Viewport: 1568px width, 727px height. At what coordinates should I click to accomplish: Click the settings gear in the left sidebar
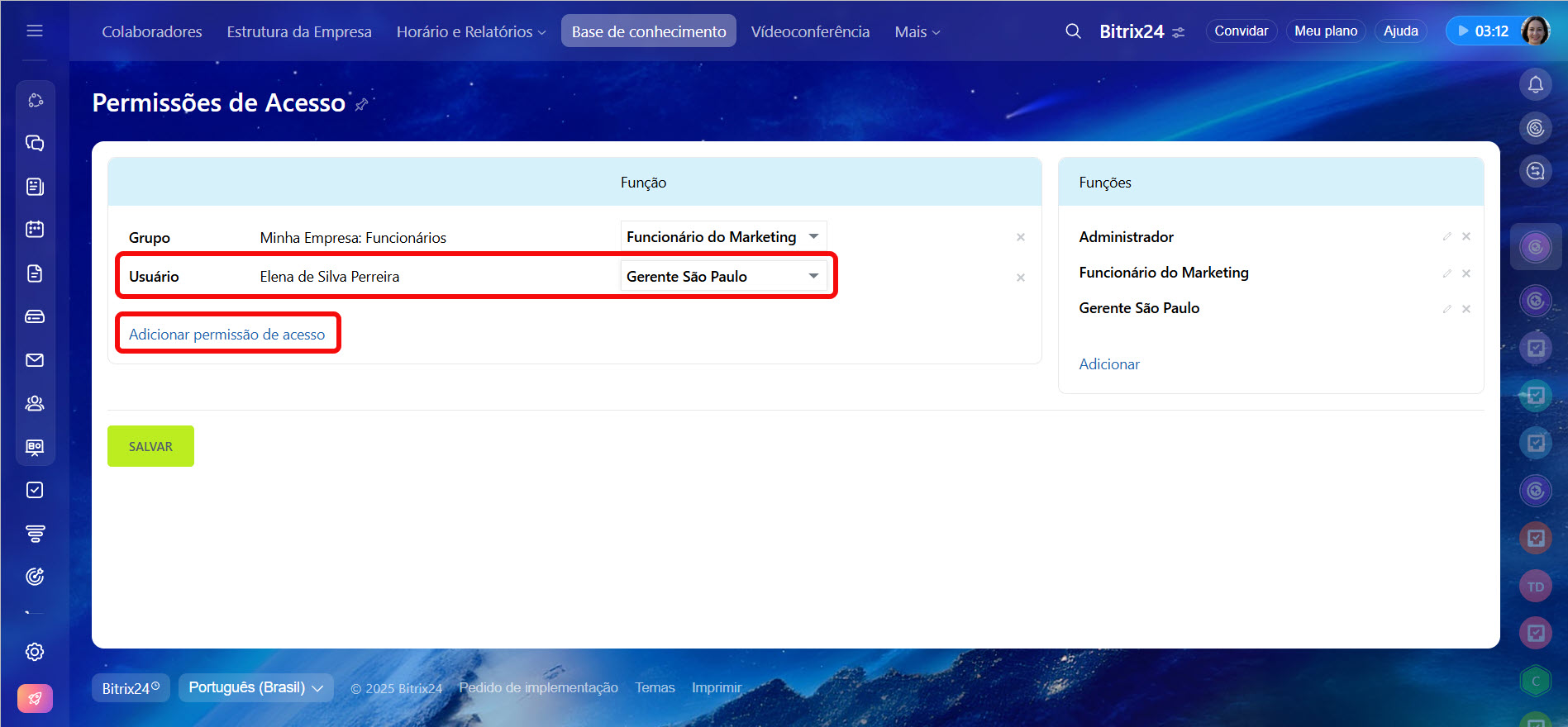[x=35, y=652]
